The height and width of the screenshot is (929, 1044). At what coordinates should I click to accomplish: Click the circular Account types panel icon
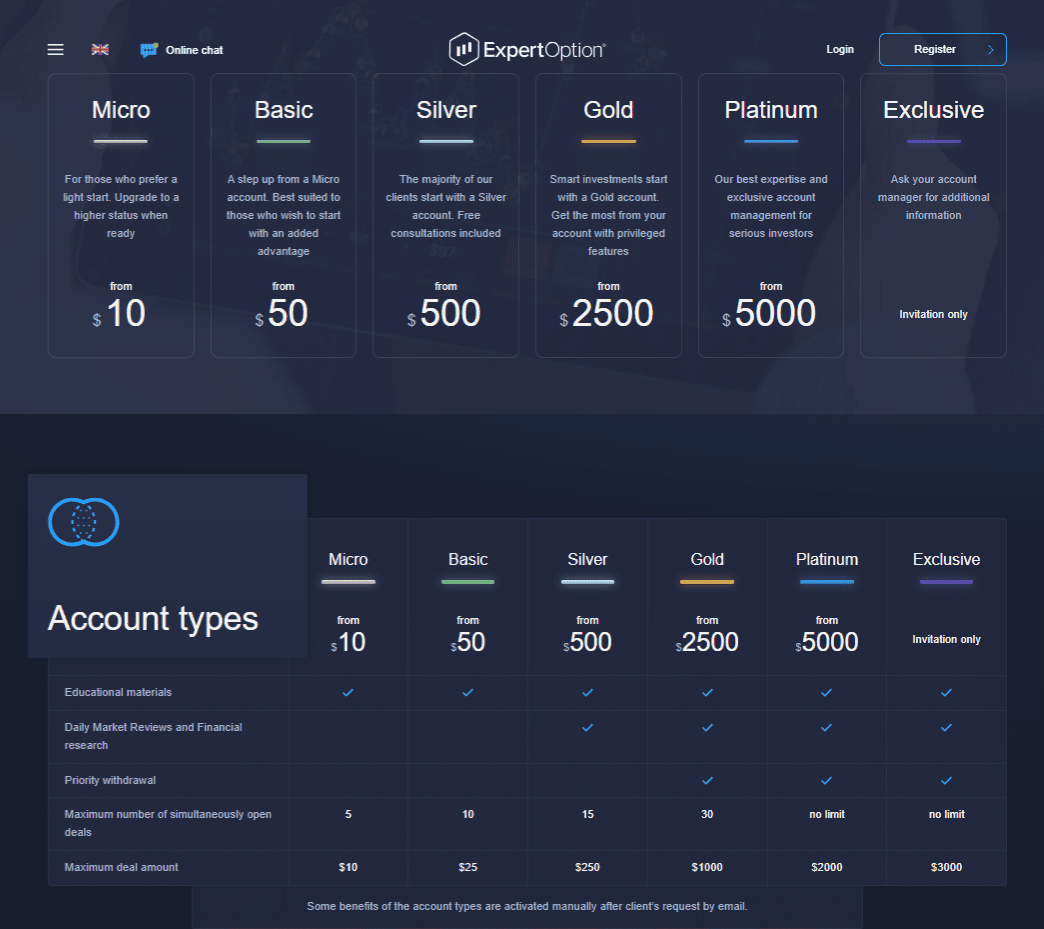pyautogui.click(x=83, y=522)
